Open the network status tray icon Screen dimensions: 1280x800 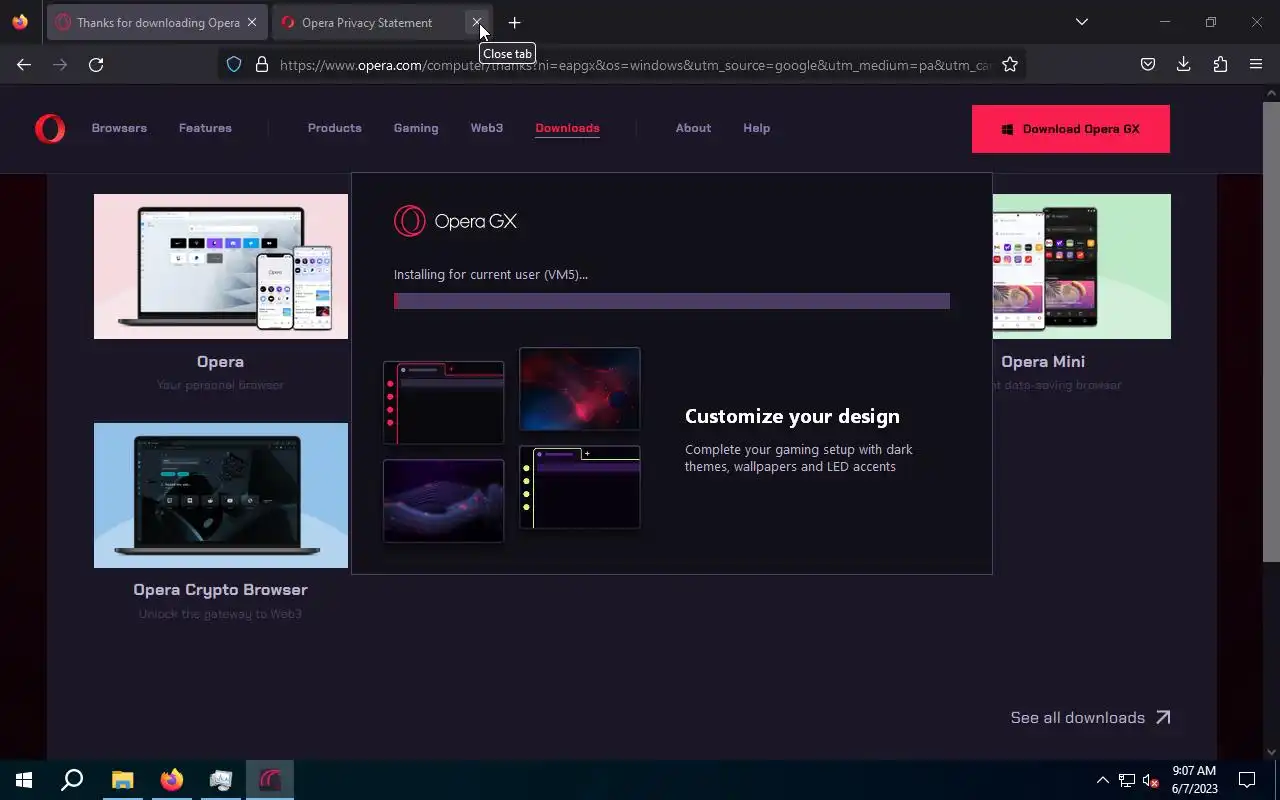pyautogui.click(x=1127, y=780)
